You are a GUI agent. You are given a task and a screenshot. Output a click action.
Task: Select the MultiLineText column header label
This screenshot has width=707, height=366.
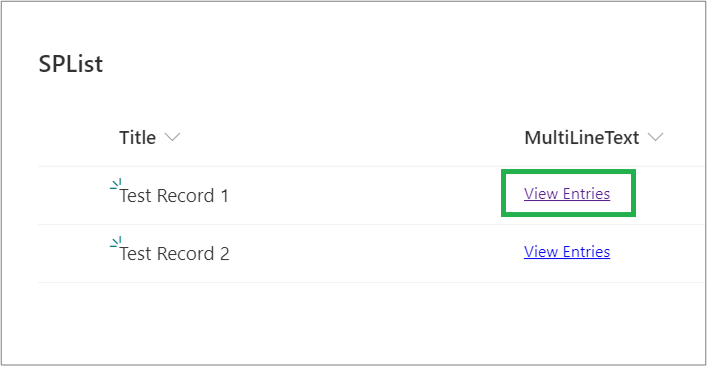tap(582, 137)
